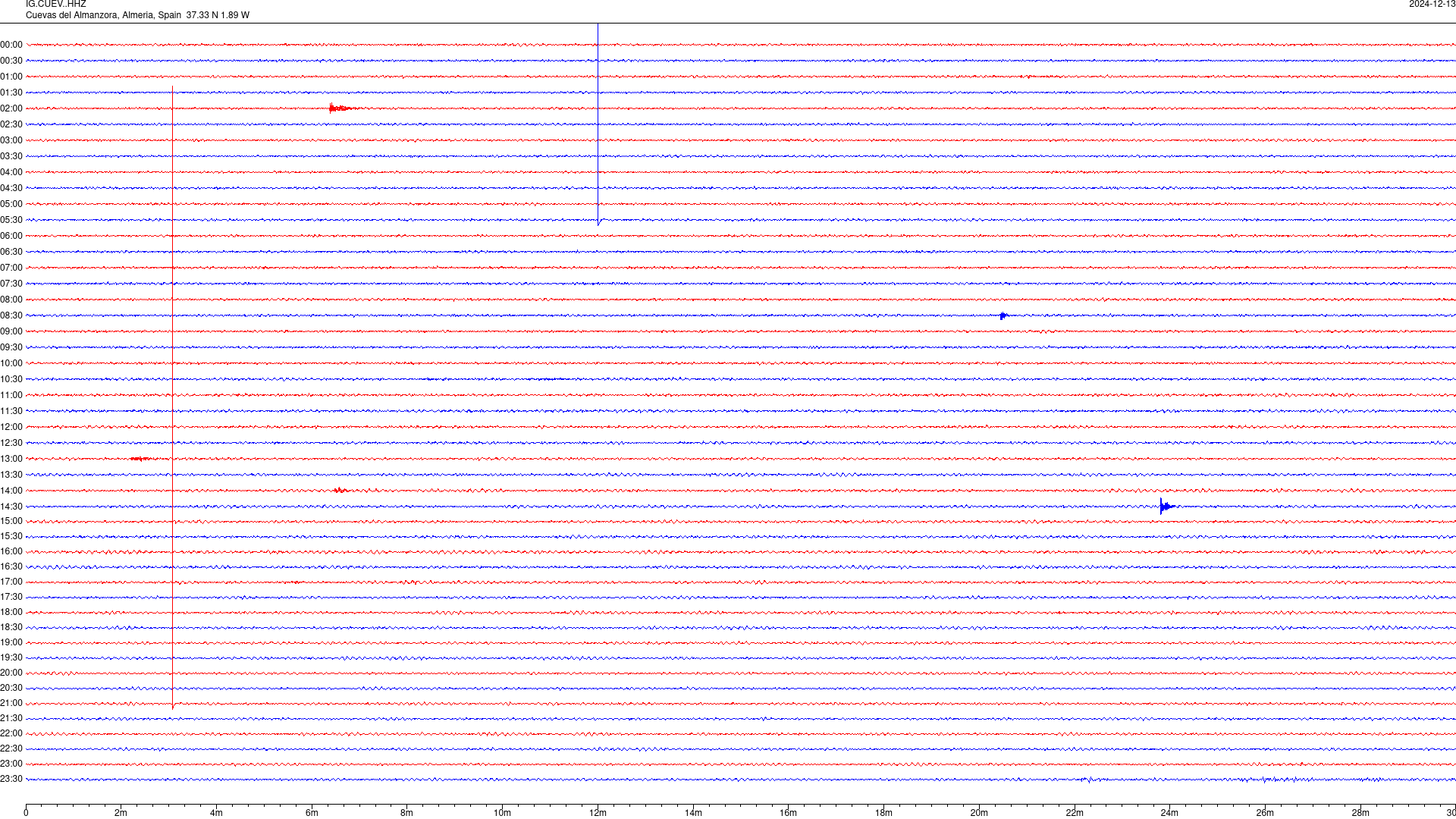Select the 14:00 time row label
The width and height of the screenshot is (1456, 819).
11,491
